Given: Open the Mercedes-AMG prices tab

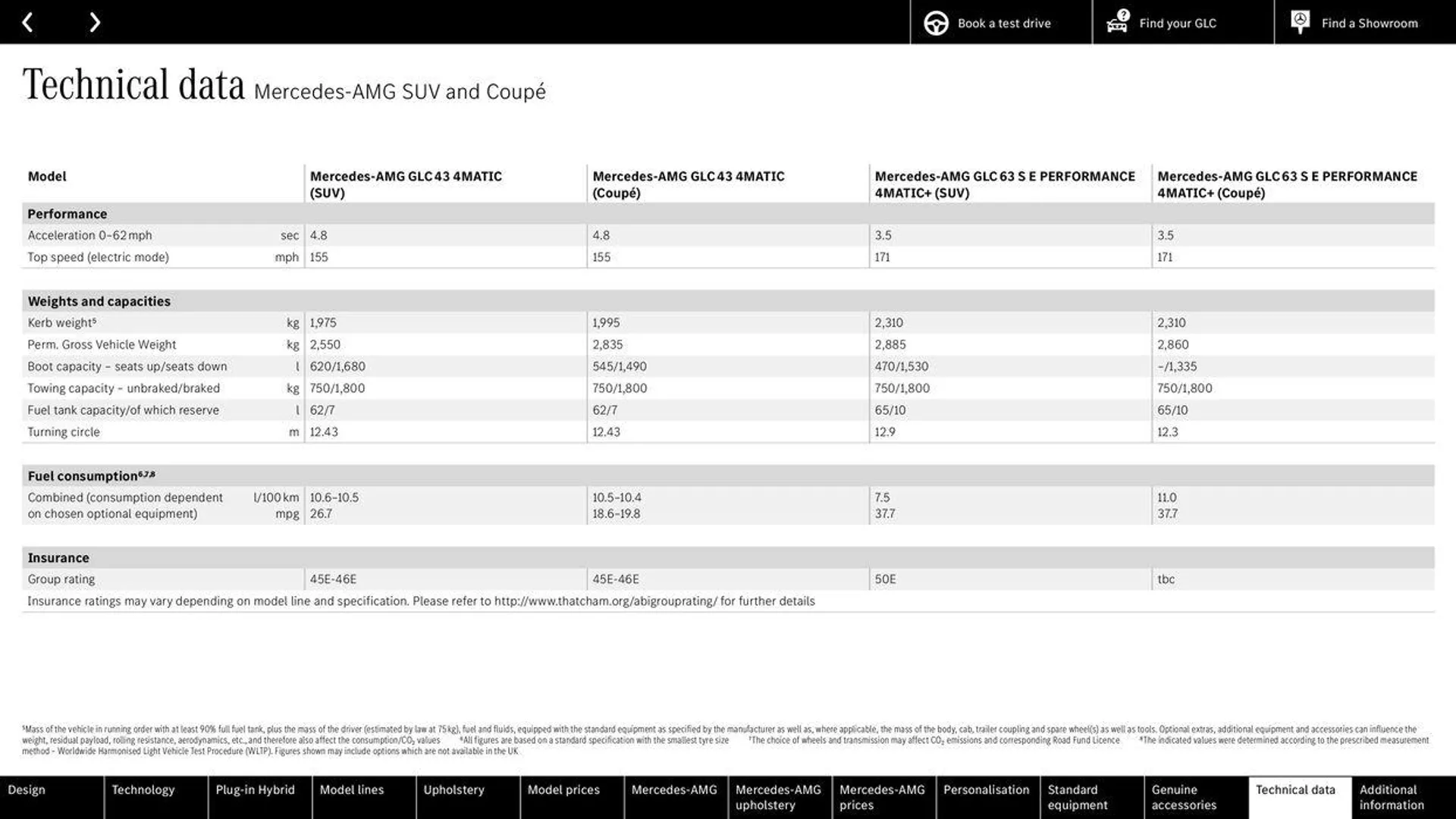Looking at the screenshot, I should pos(883,797).
